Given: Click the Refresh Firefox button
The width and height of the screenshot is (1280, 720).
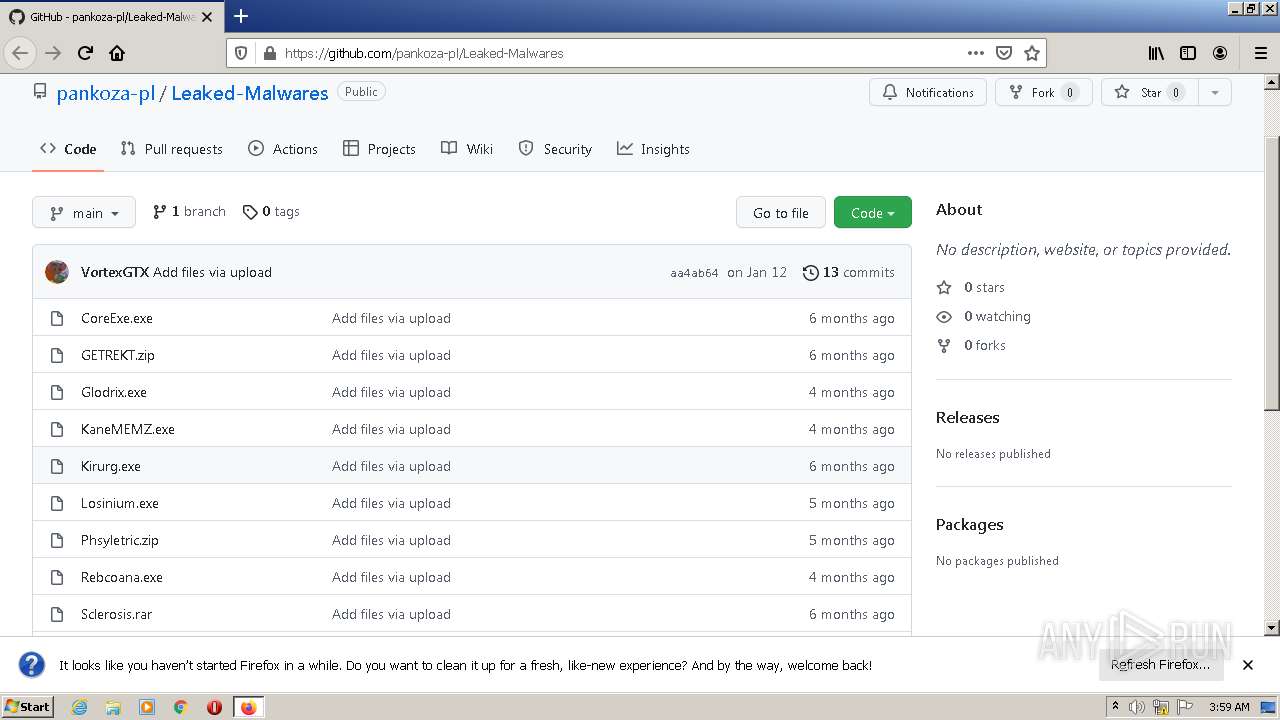Looking at the screenshot, I should point(1160,664).
